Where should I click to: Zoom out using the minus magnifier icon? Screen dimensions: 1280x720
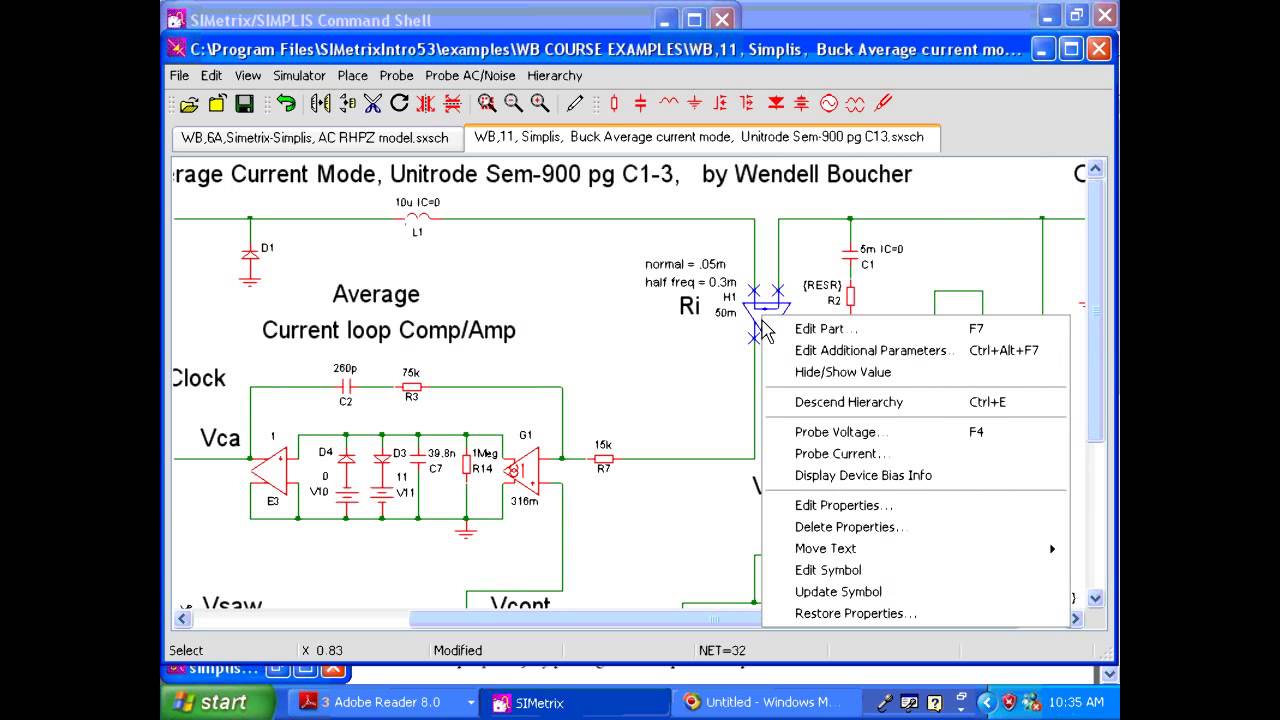pos(513,103)
